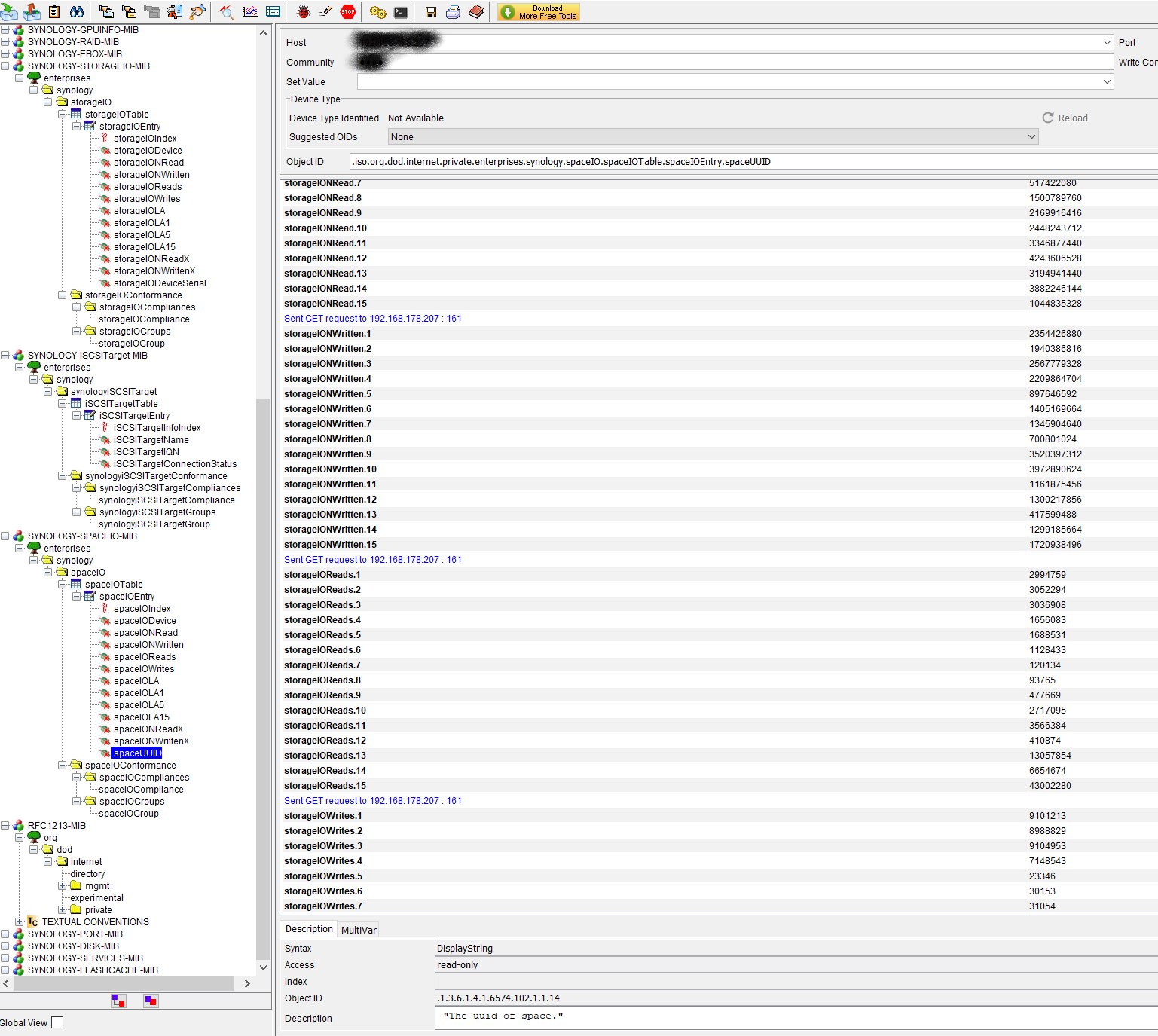Expand the SYNOLOGY-FLASHCACHE-MIB node

(5, 970)
